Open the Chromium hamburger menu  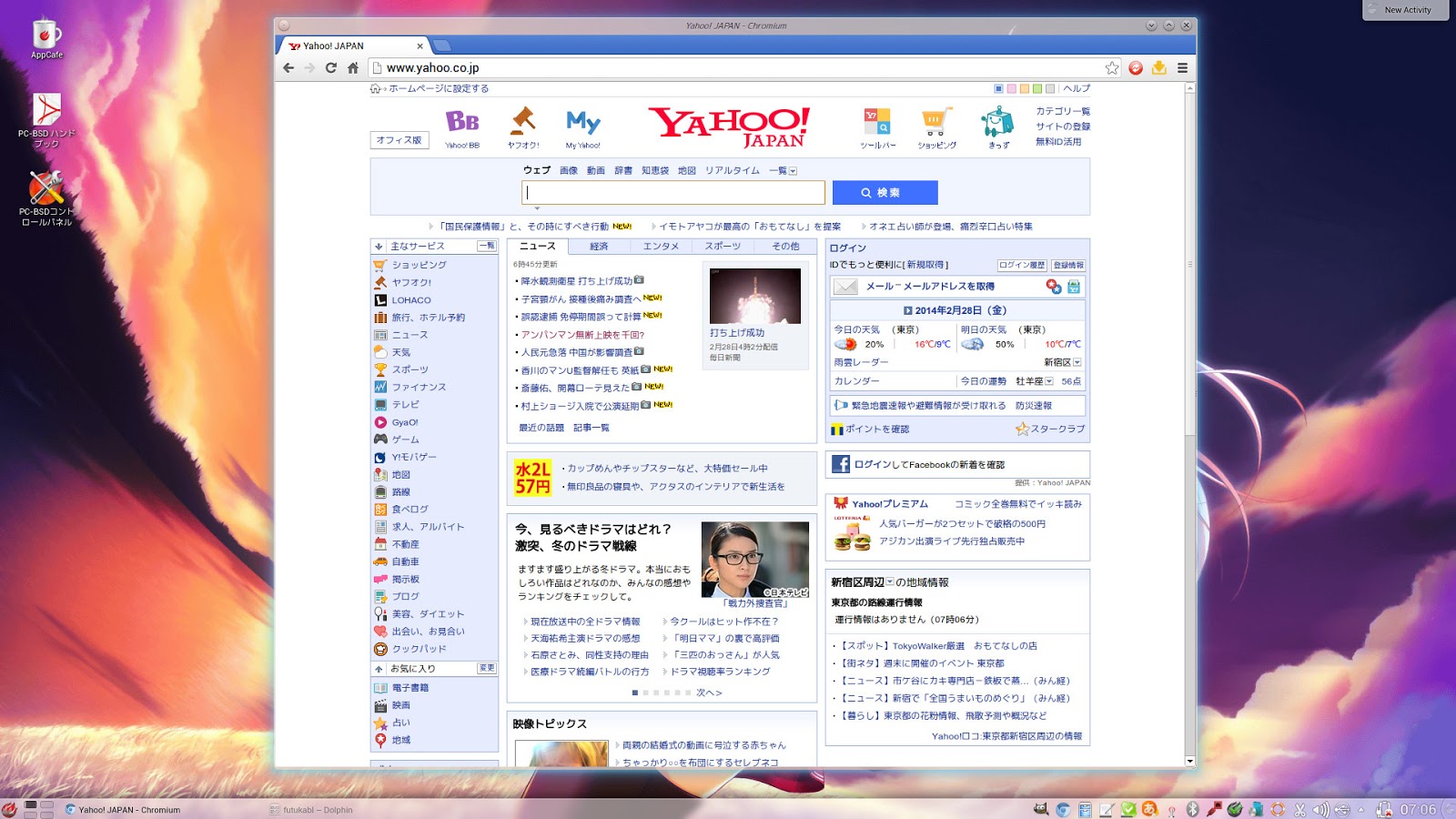1182,67
